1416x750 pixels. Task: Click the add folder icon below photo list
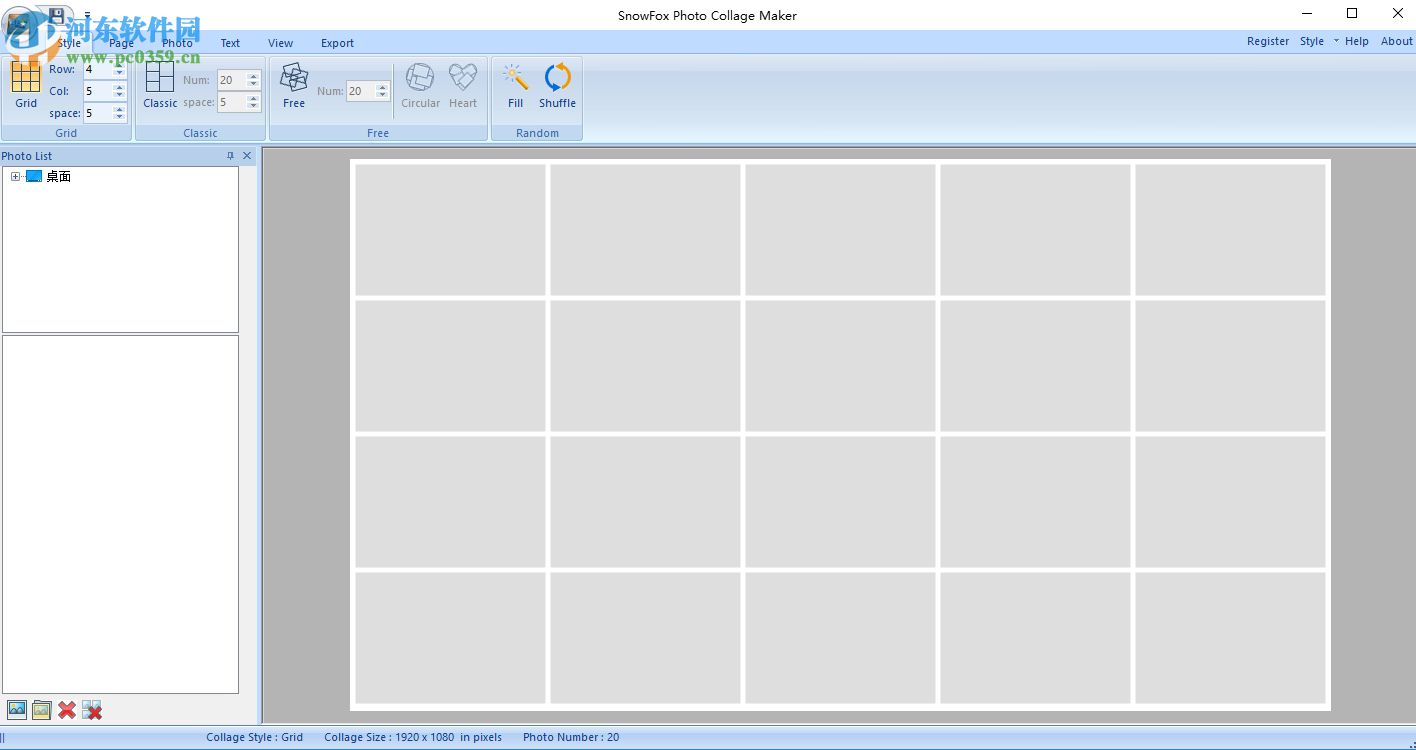click(x=41, y=710)
